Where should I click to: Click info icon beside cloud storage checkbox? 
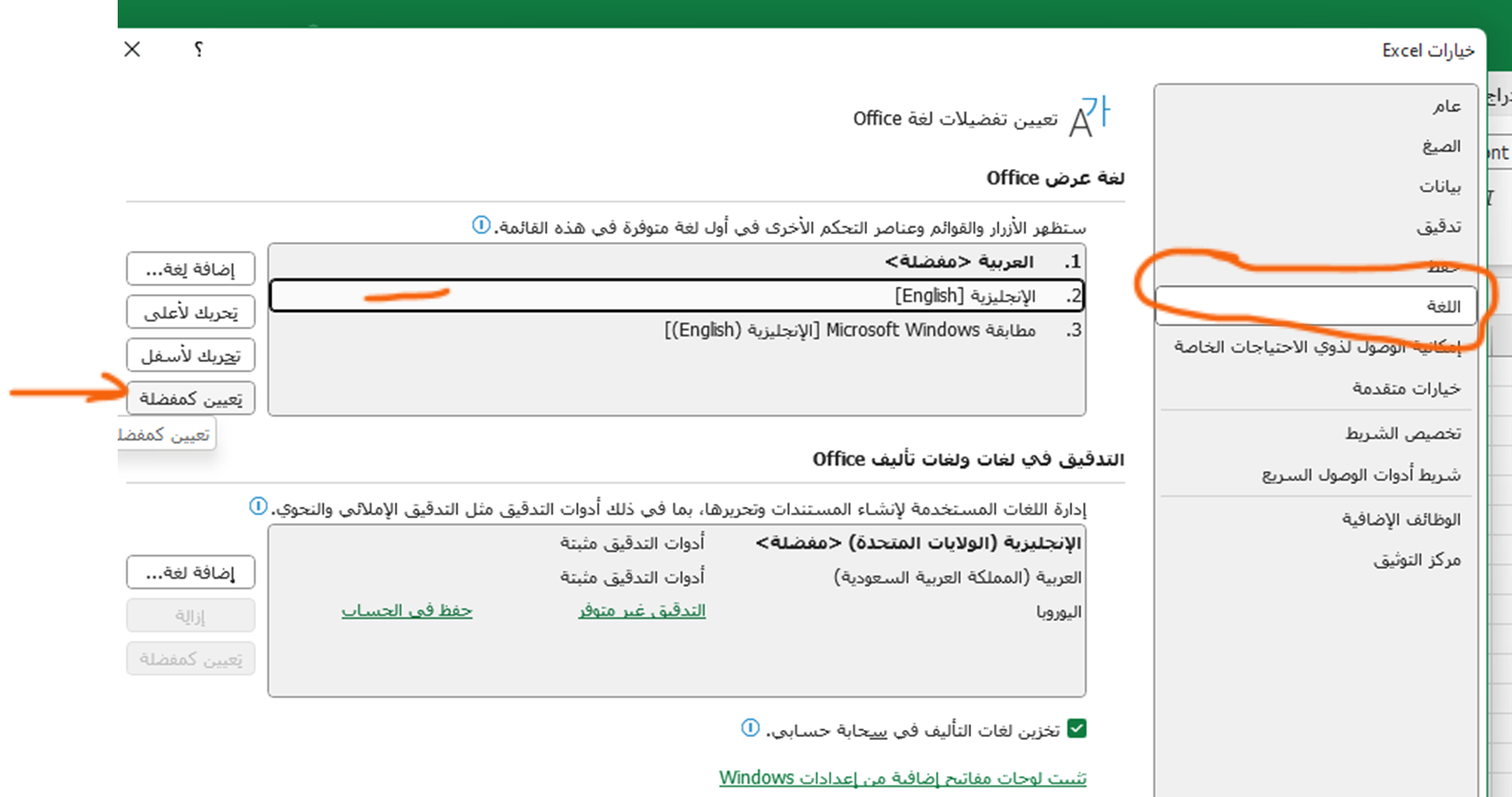[x=750, y=728]
